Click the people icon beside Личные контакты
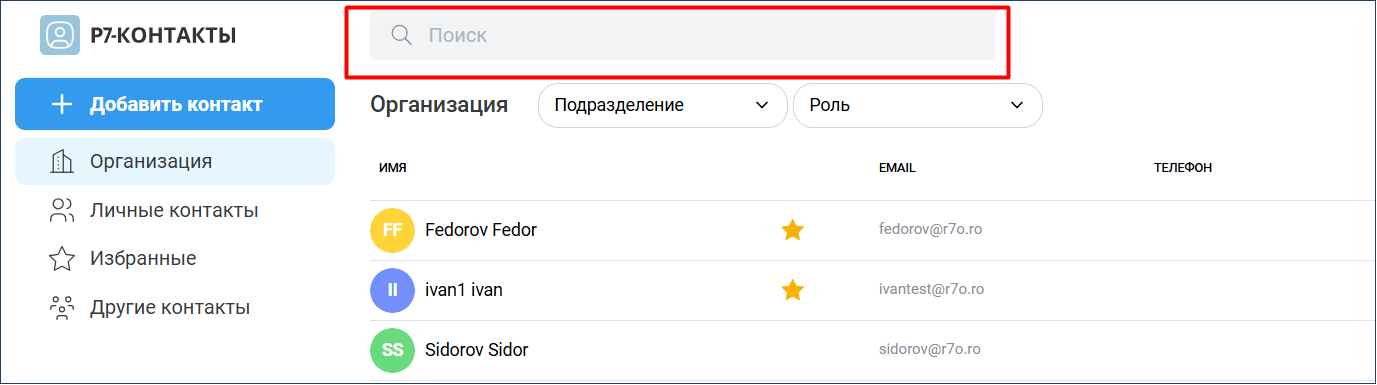 (62, 210)
